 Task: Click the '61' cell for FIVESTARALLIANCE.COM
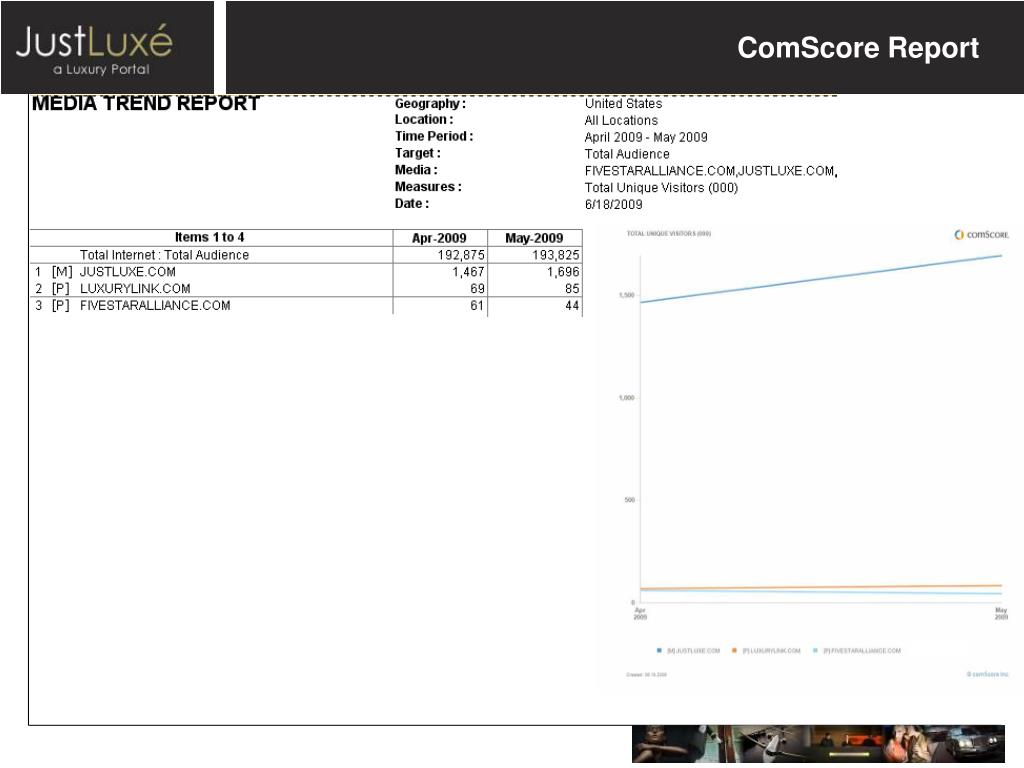click(x=477, y=306)
